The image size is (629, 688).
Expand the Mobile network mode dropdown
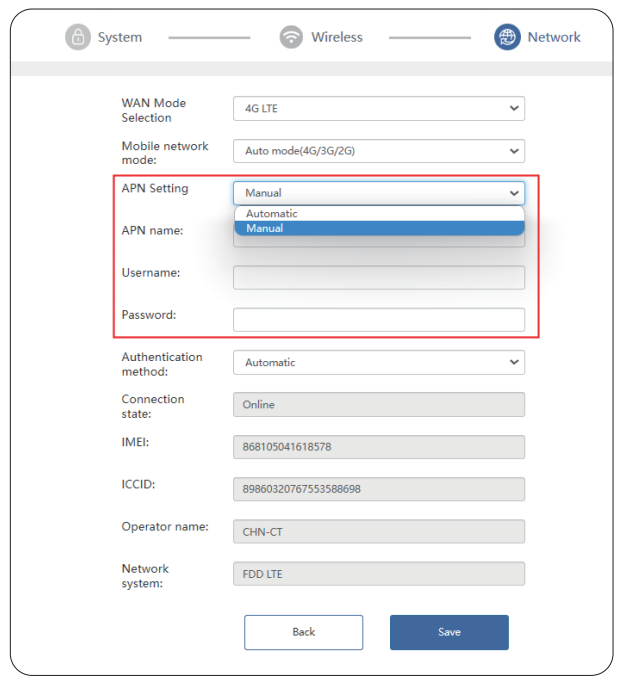click(x=378, y=151)
